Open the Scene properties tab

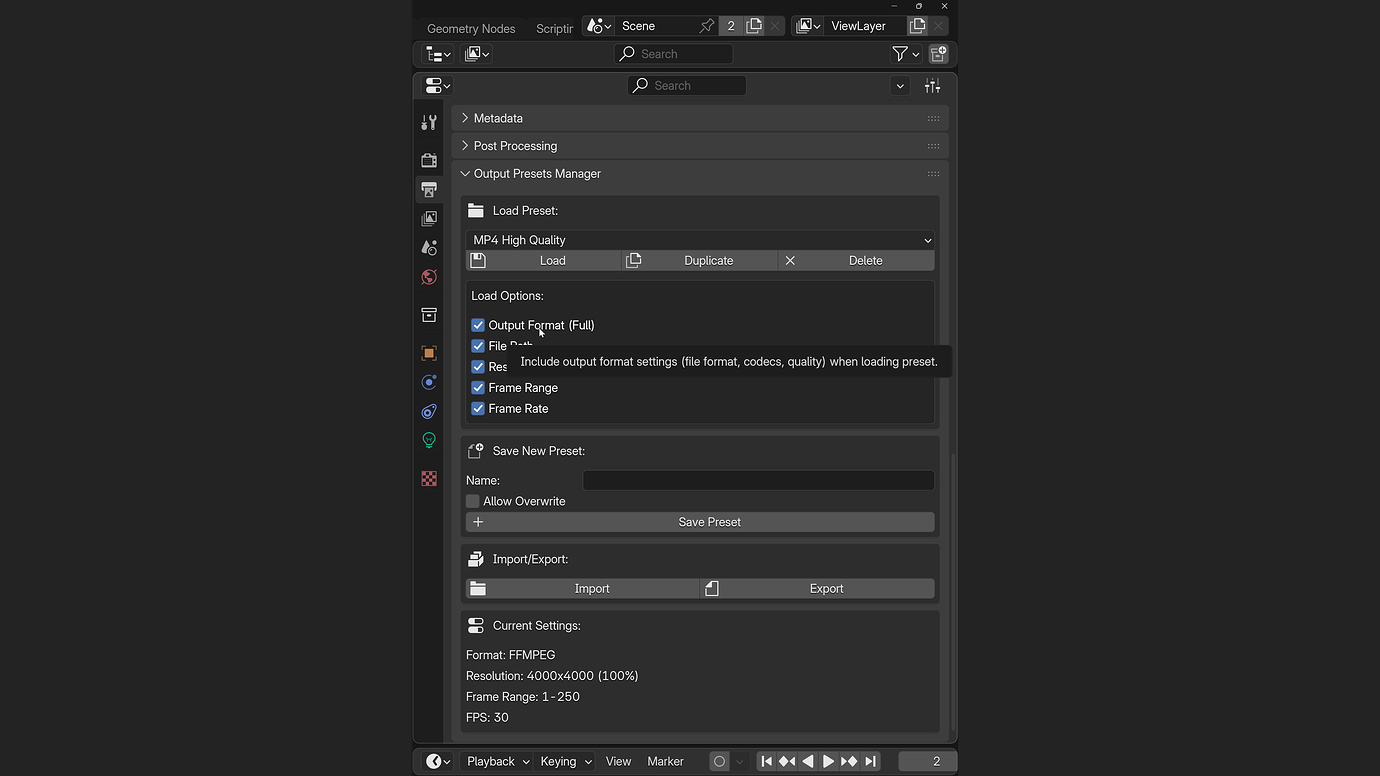click(429, 247)
